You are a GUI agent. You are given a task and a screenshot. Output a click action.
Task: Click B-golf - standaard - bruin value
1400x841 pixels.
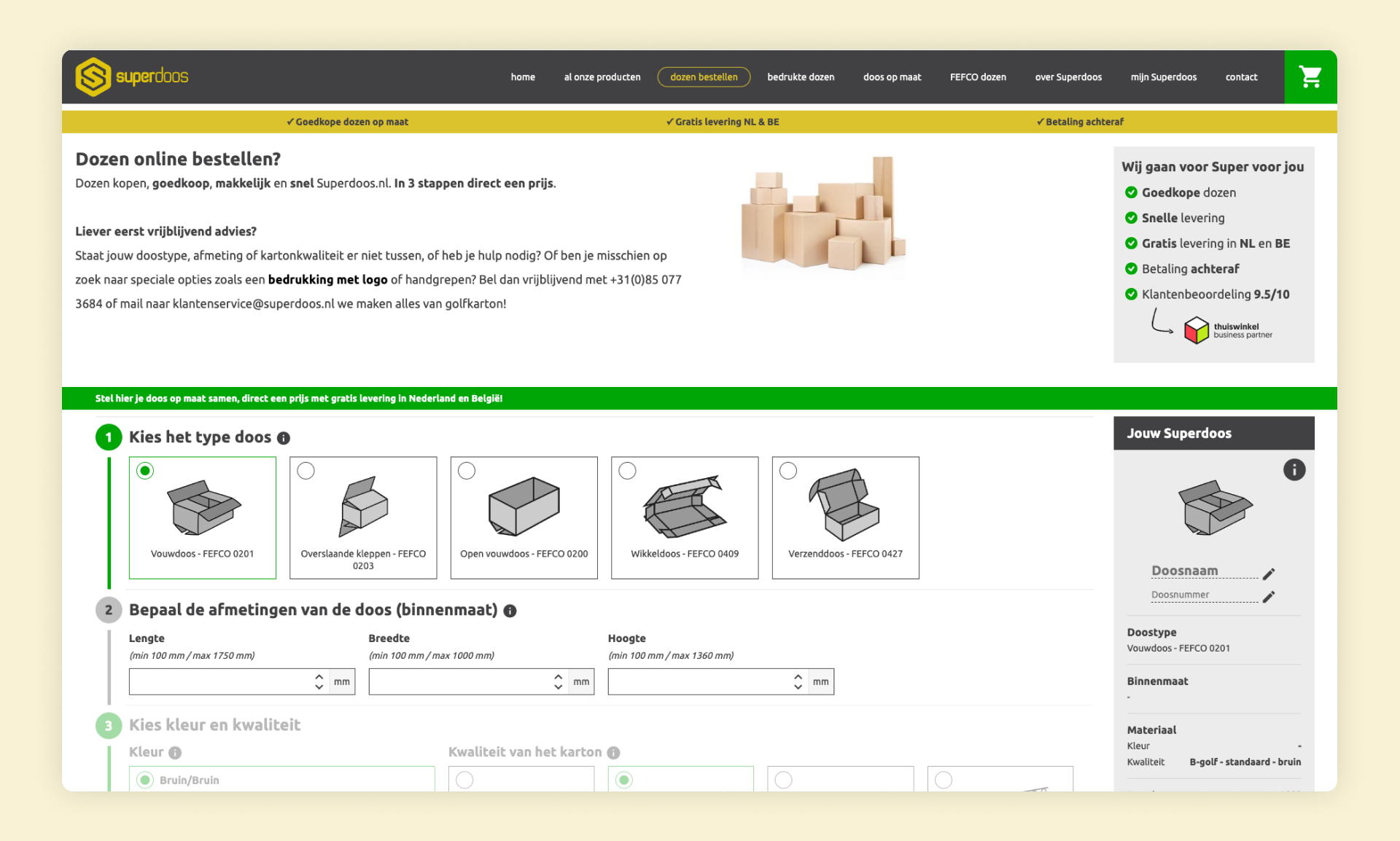[1245, 762]
